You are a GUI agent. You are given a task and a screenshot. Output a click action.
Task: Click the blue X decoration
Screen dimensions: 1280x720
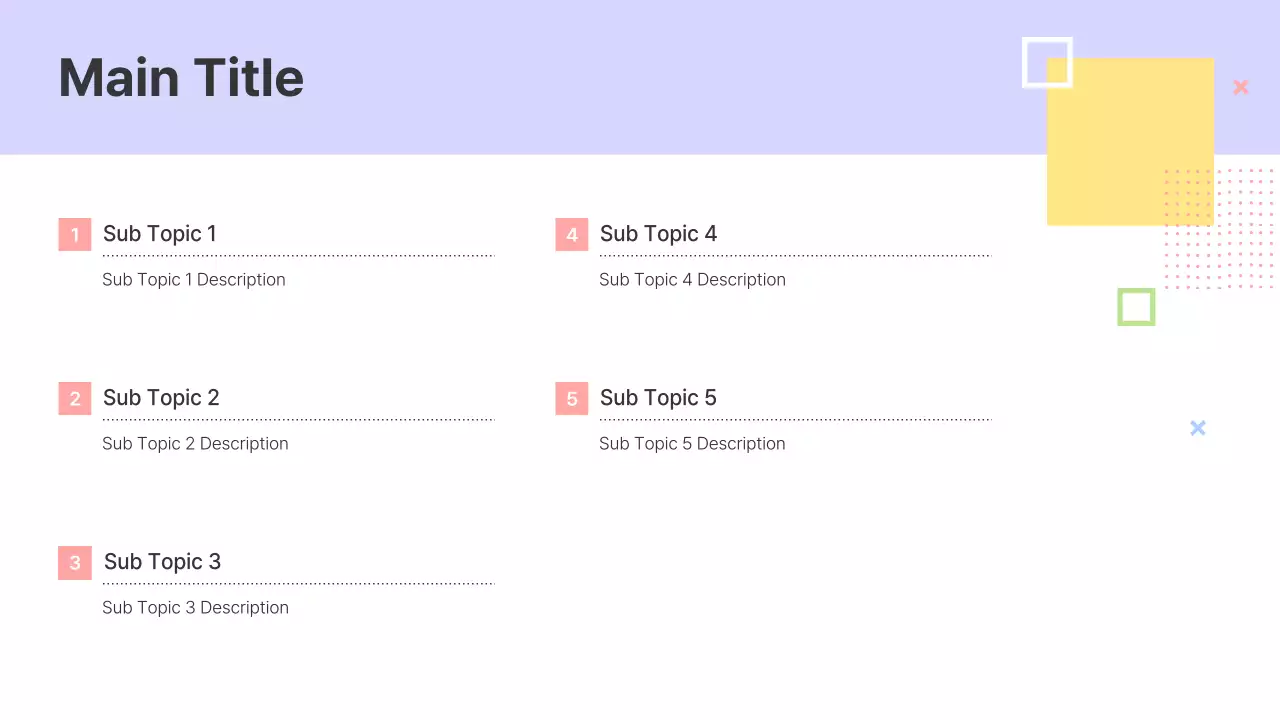pyautogui.click(x=1198, y=428)
